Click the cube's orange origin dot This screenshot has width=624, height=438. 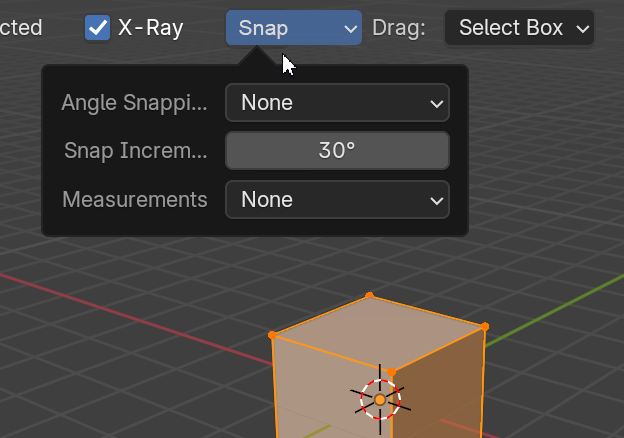pyautogui.click(x=380, y=400)
